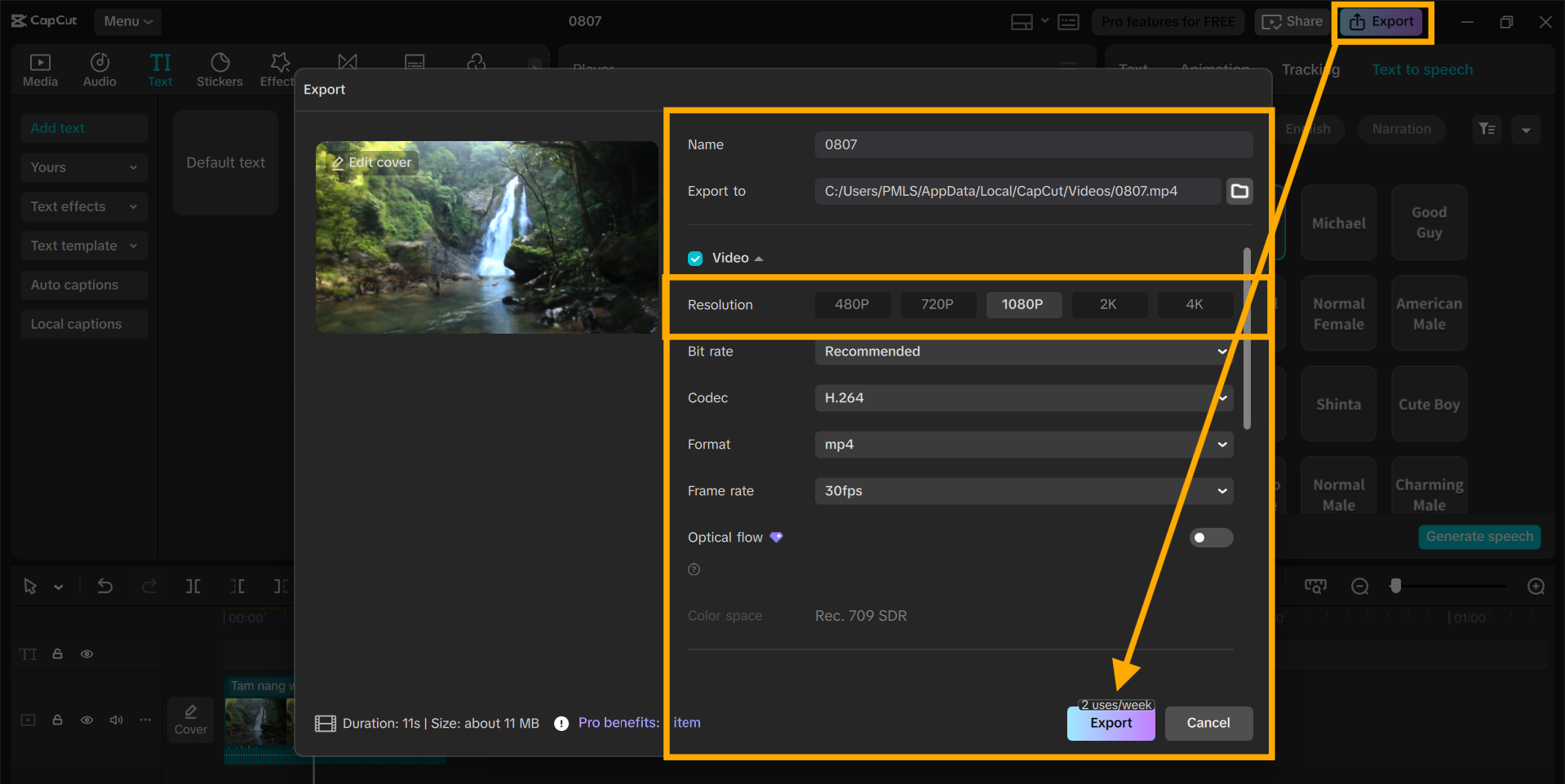The height and width of the screenshot is (784, 1565).
Task: Open the Bit rate dropdown
Action: coord(1023,352)
